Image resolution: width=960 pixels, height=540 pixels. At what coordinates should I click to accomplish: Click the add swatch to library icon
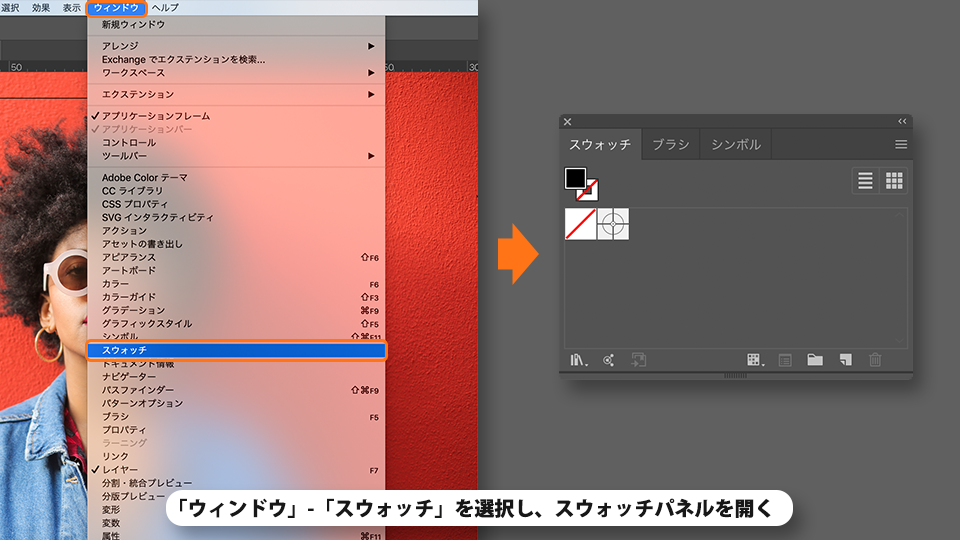639,360
